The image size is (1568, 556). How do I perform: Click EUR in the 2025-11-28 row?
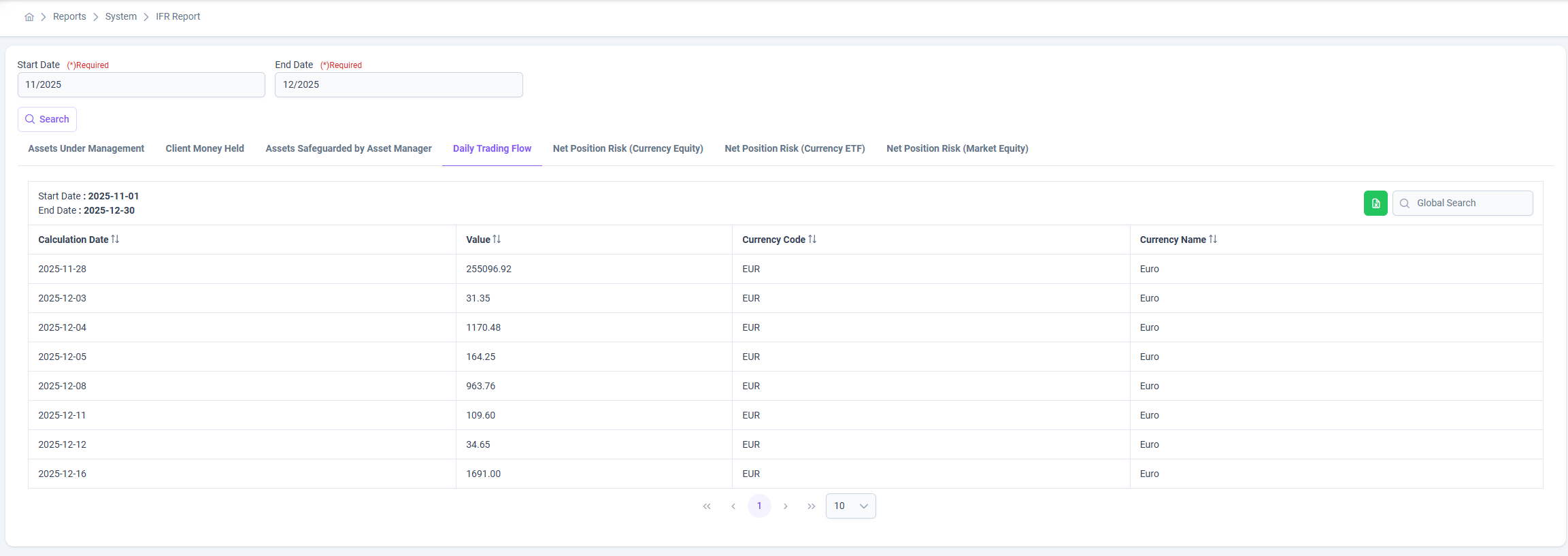751,269
